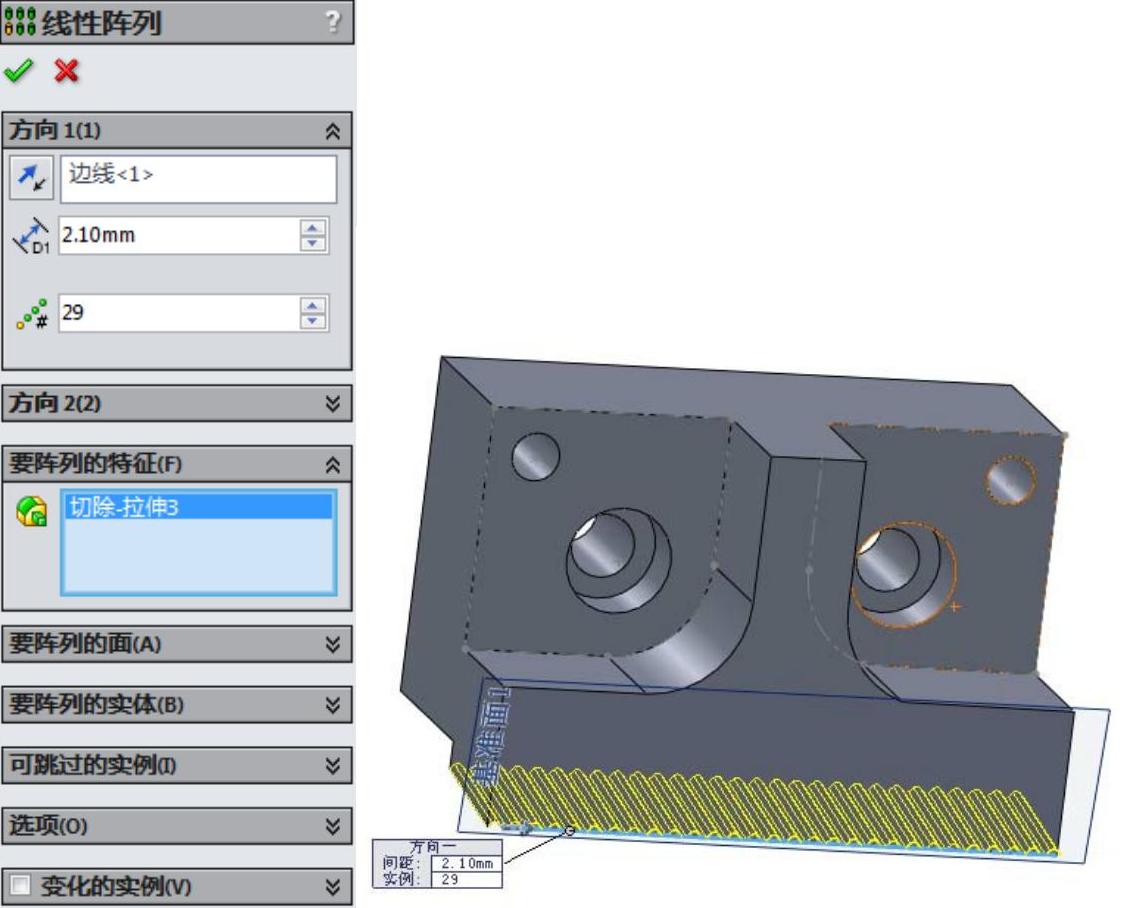Expand the 变化的实例(V) section chevron
Screen dimensions: 1132x908
333,886
